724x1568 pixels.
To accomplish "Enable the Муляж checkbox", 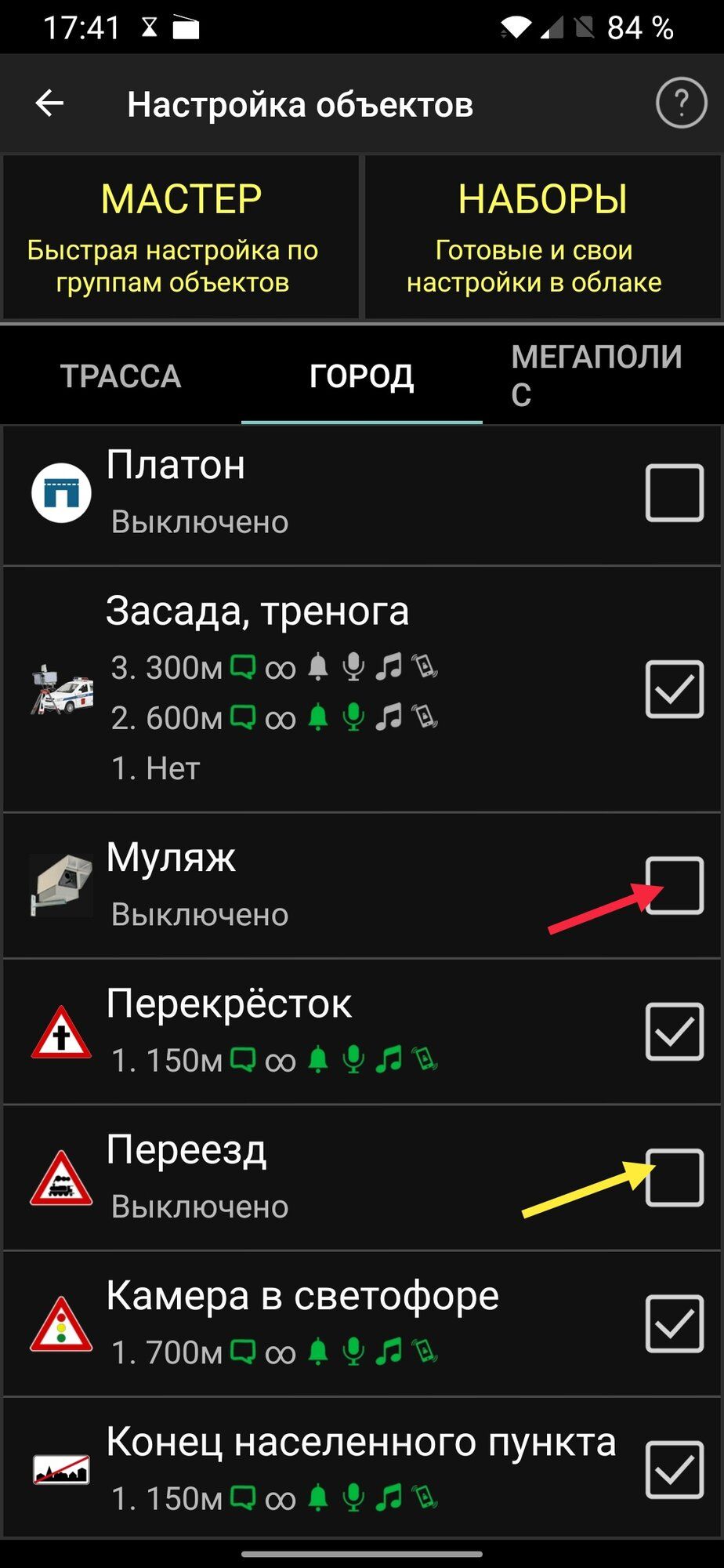I will coord(675,885).
